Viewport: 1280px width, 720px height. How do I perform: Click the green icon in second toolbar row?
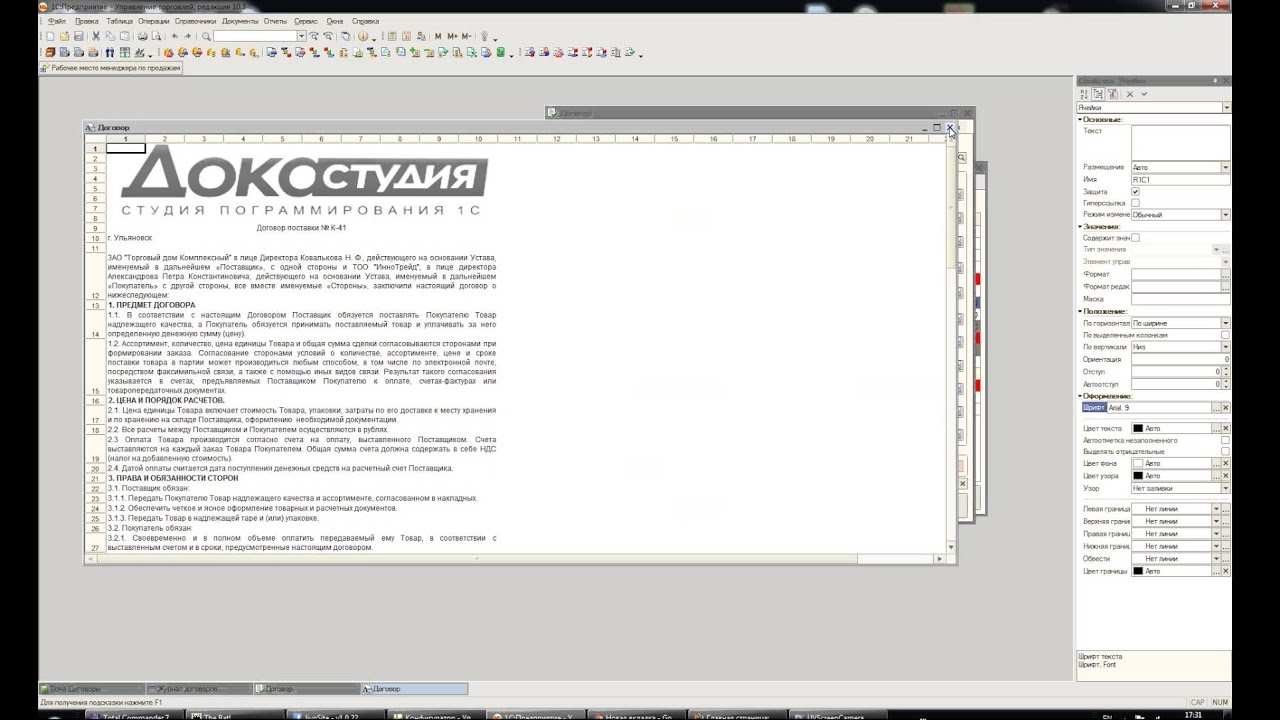pyautogui.click(x=501, y=52)
